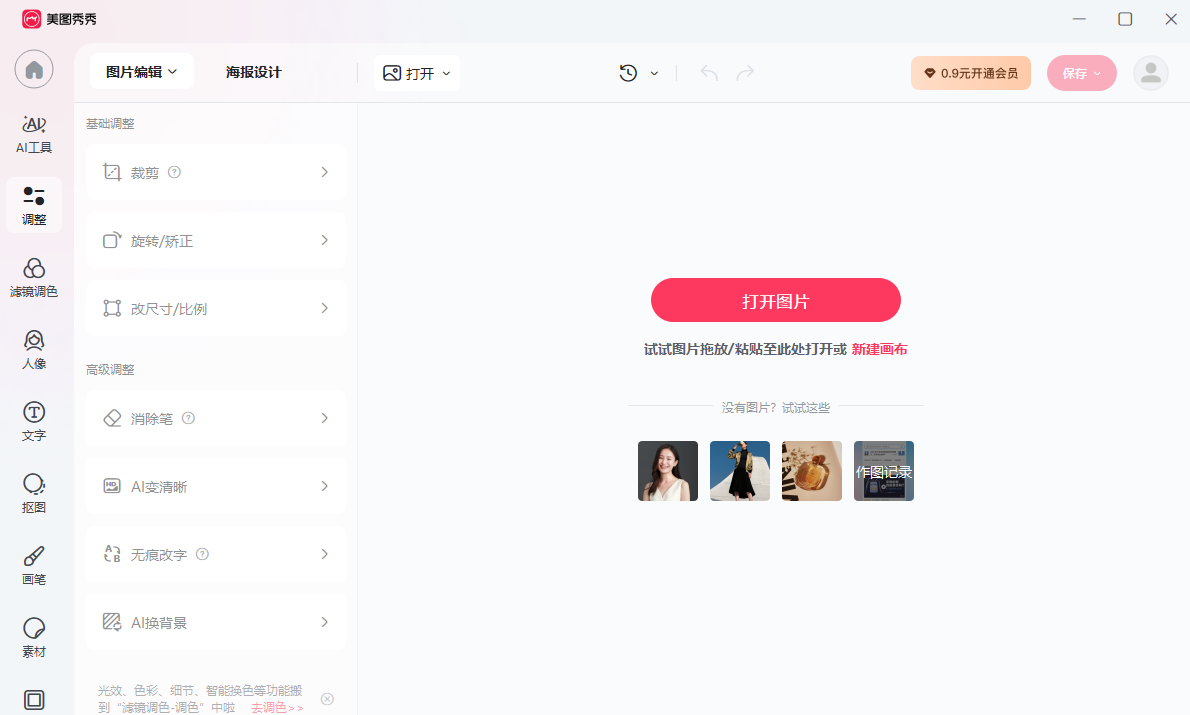Viewport: 1190px width, 715px height.
Task: Open the 消除笔 eraser pen option
Action: pyautogui.click(x=216, y=418)
